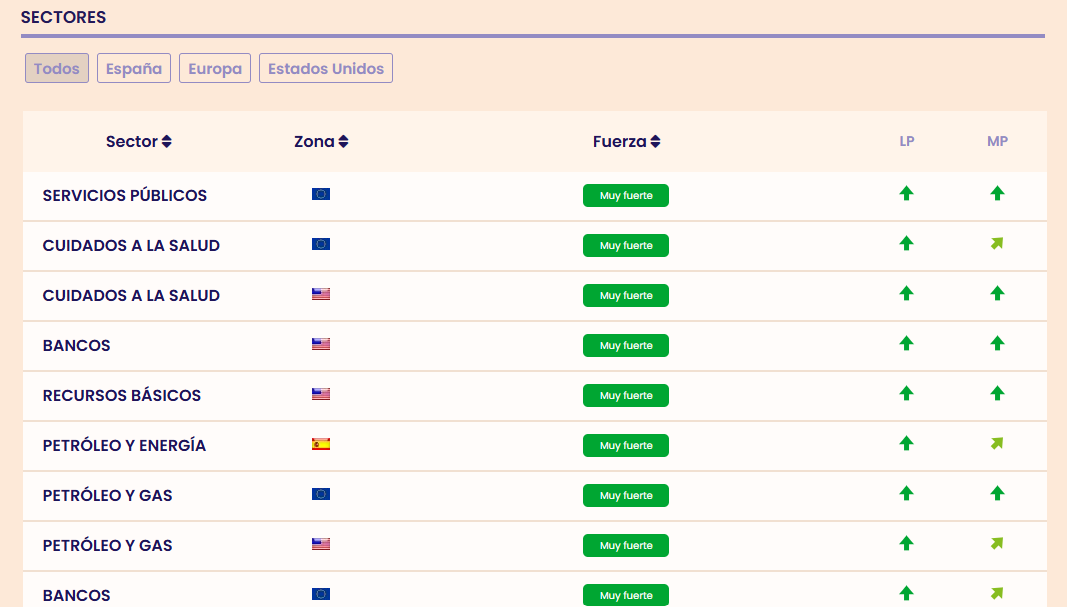Viewport: 1067px width, 607px height.
Task: Click the Muy fuerte badge for Petróleo y Energía
Action: (626, 446)
